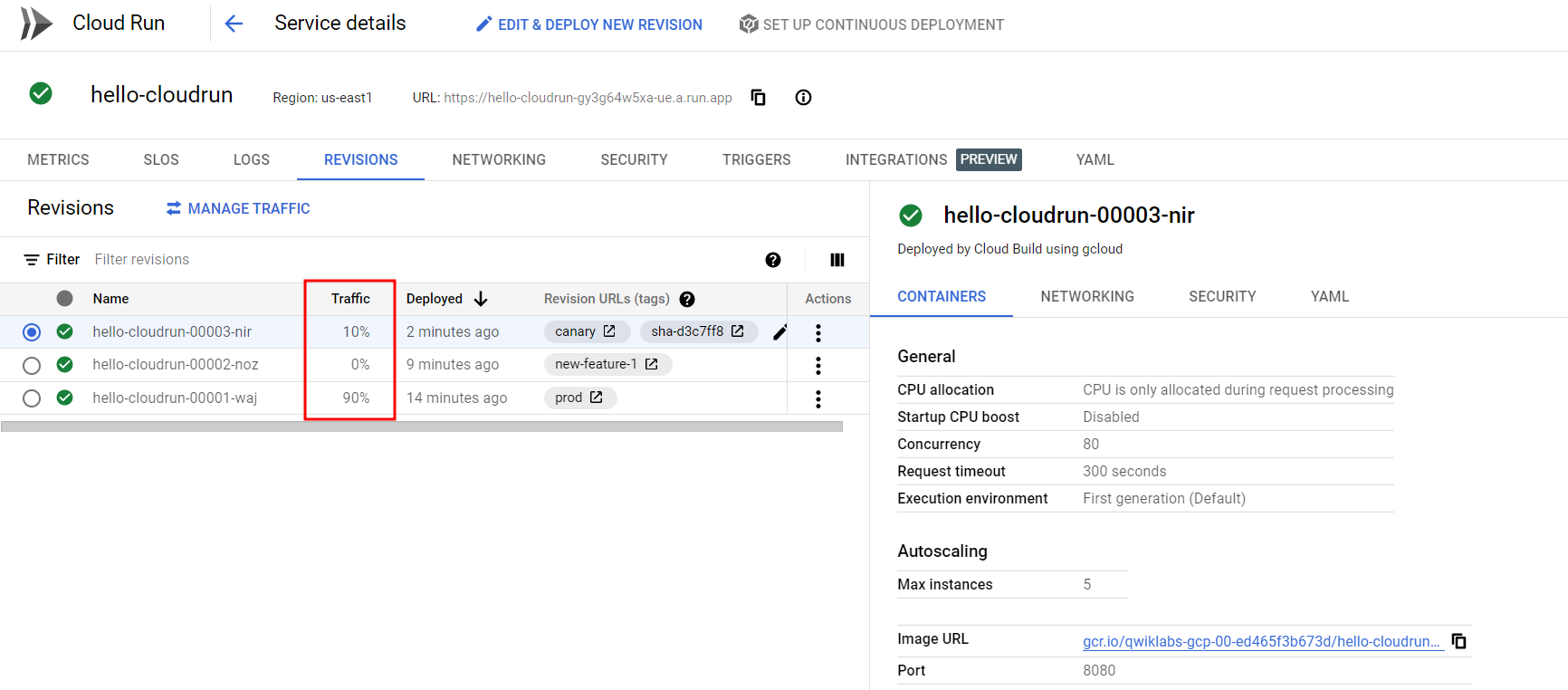Viewport: 1568px width, 690px height.
Task: Open the new-feature-1 tag external link icon
Action: click(x=651, y=364)
